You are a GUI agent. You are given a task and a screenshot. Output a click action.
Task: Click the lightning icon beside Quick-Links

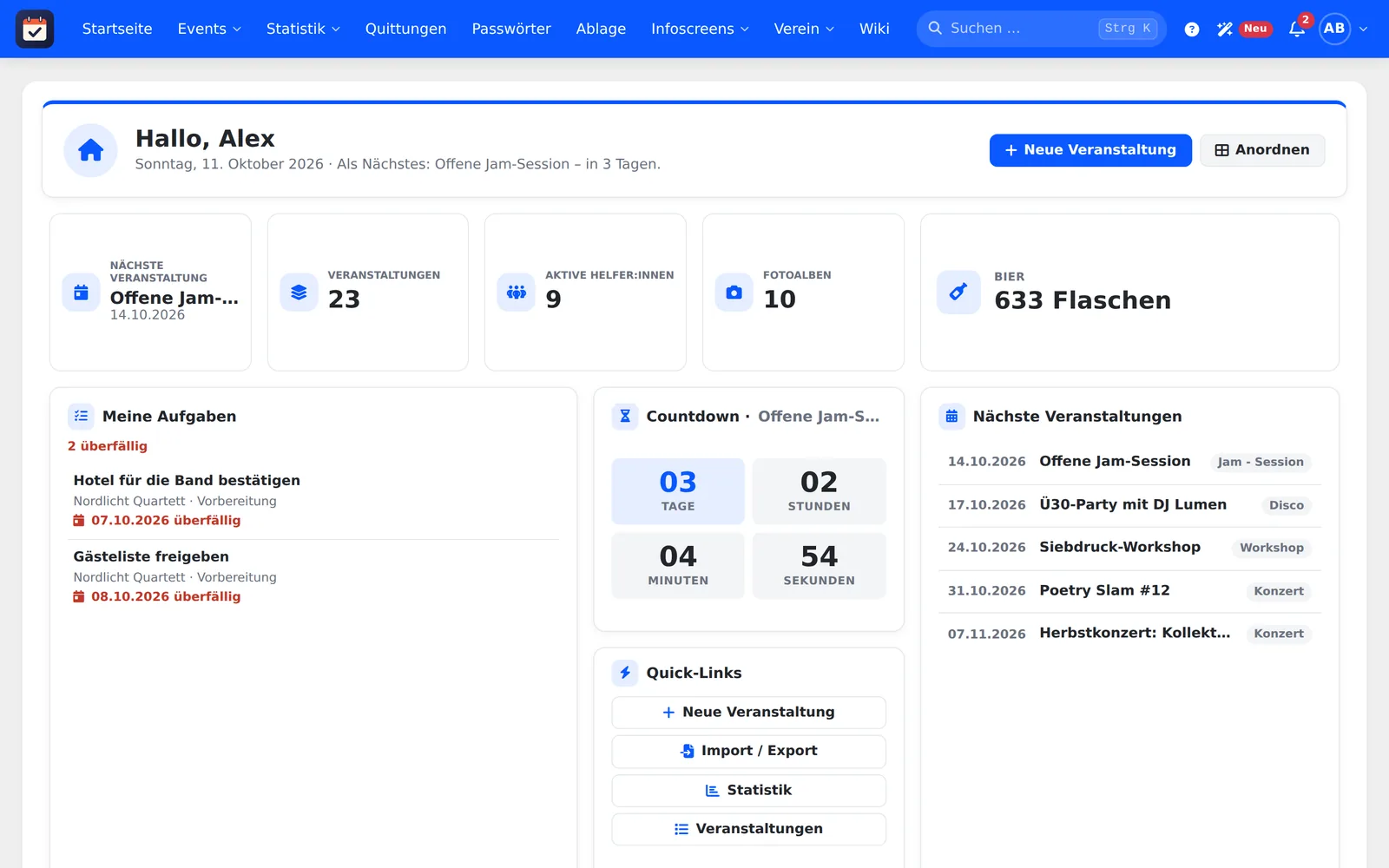(x=625, y=673)
